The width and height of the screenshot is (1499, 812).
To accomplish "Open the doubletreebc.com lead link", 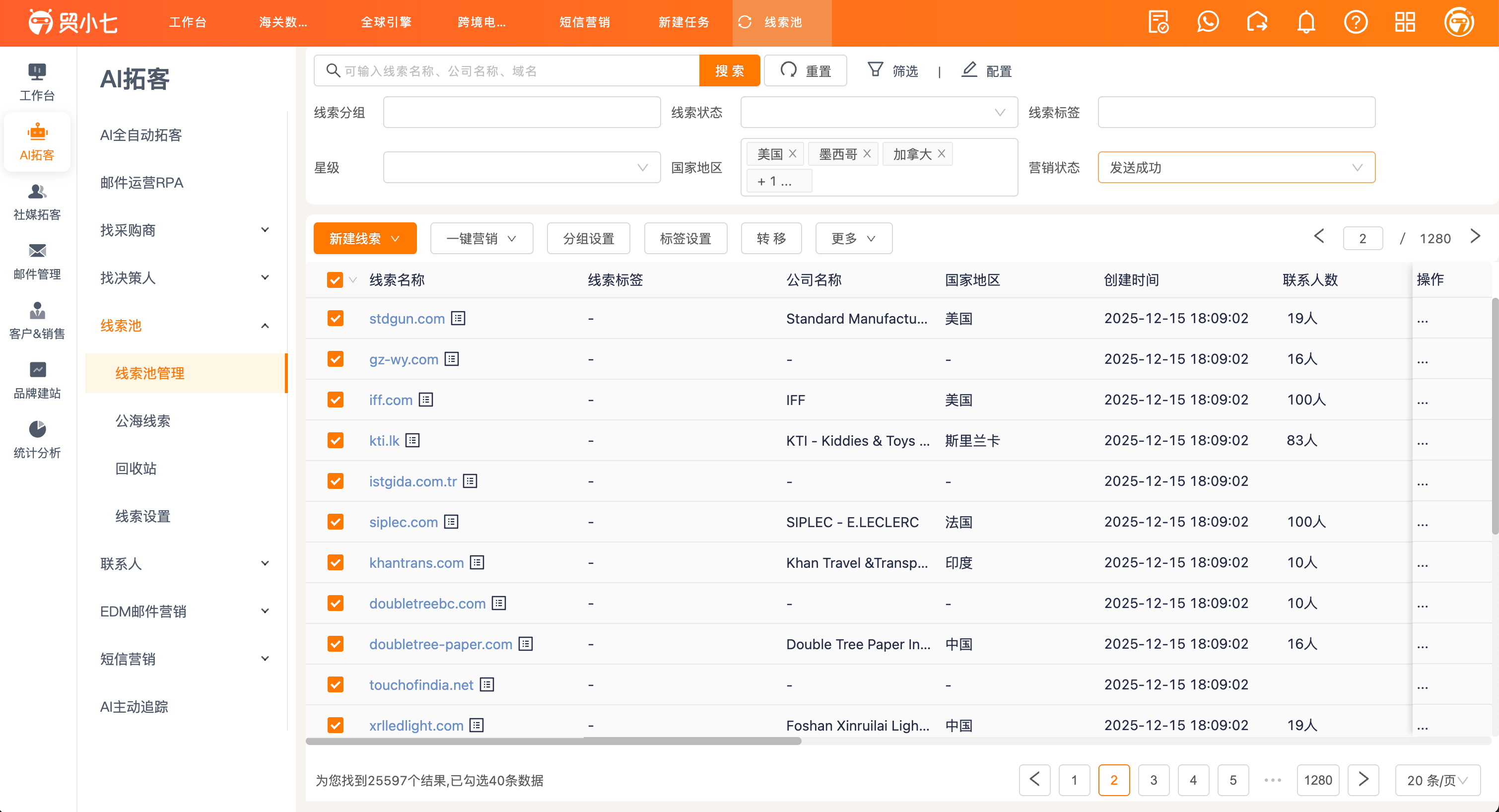I will pyautogui.click(x=427, y=604).
